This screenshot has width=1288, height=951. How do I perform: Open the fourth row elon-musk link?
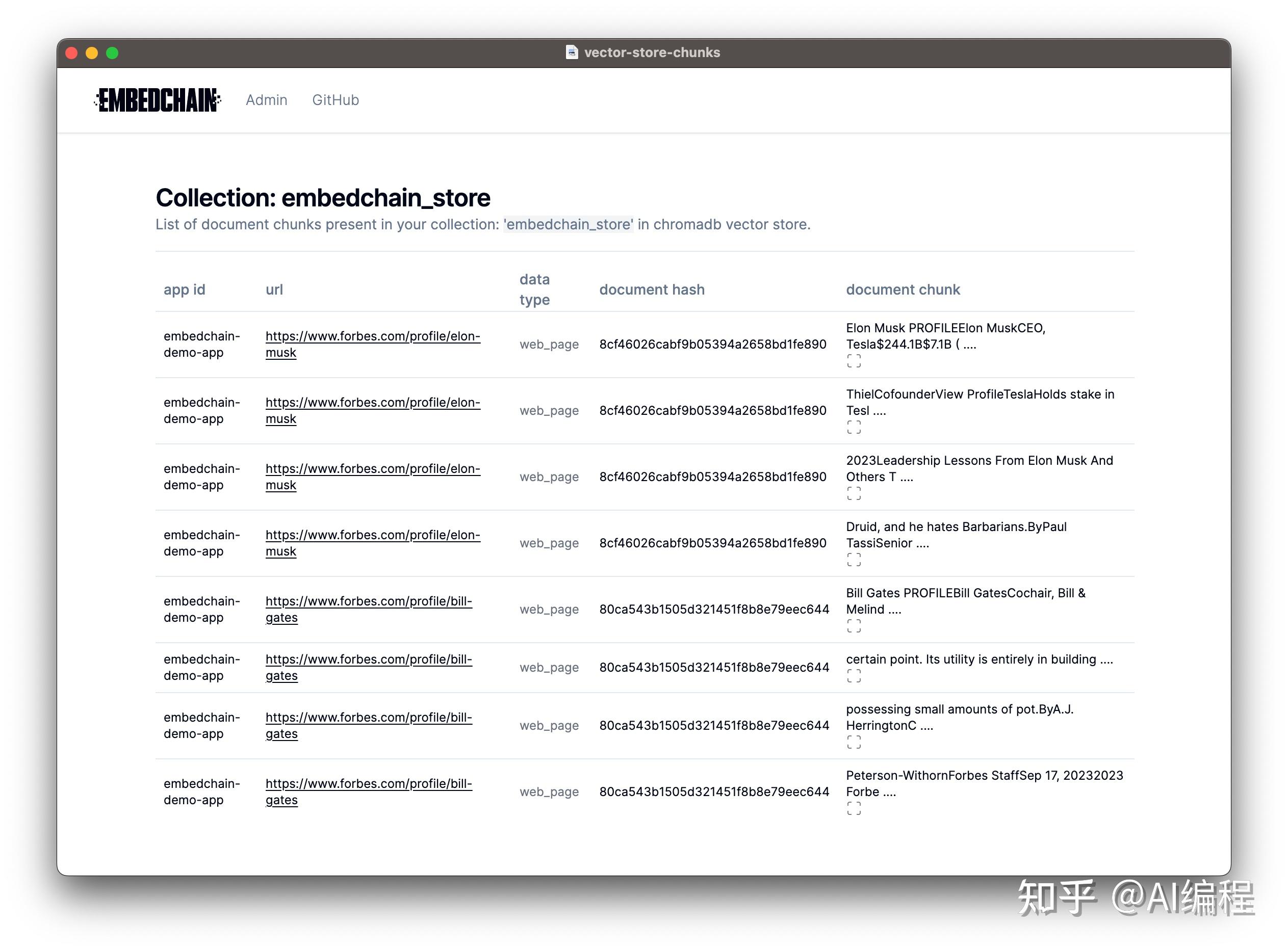372,535
